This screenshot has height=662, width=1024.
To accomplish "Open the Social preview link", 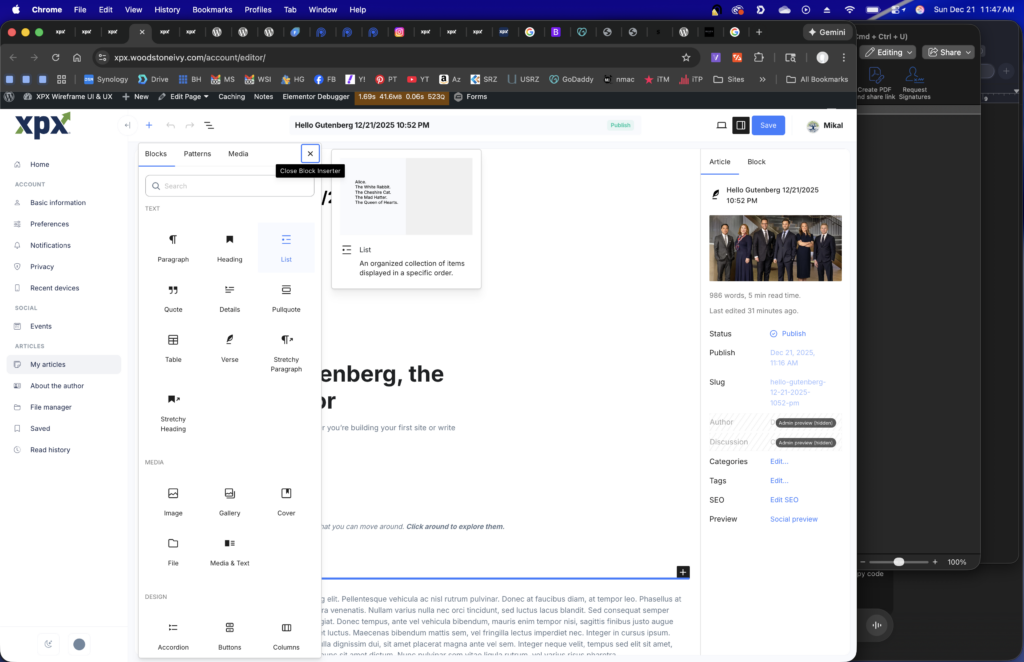I will pyautogui.click(x=793, y=519).
